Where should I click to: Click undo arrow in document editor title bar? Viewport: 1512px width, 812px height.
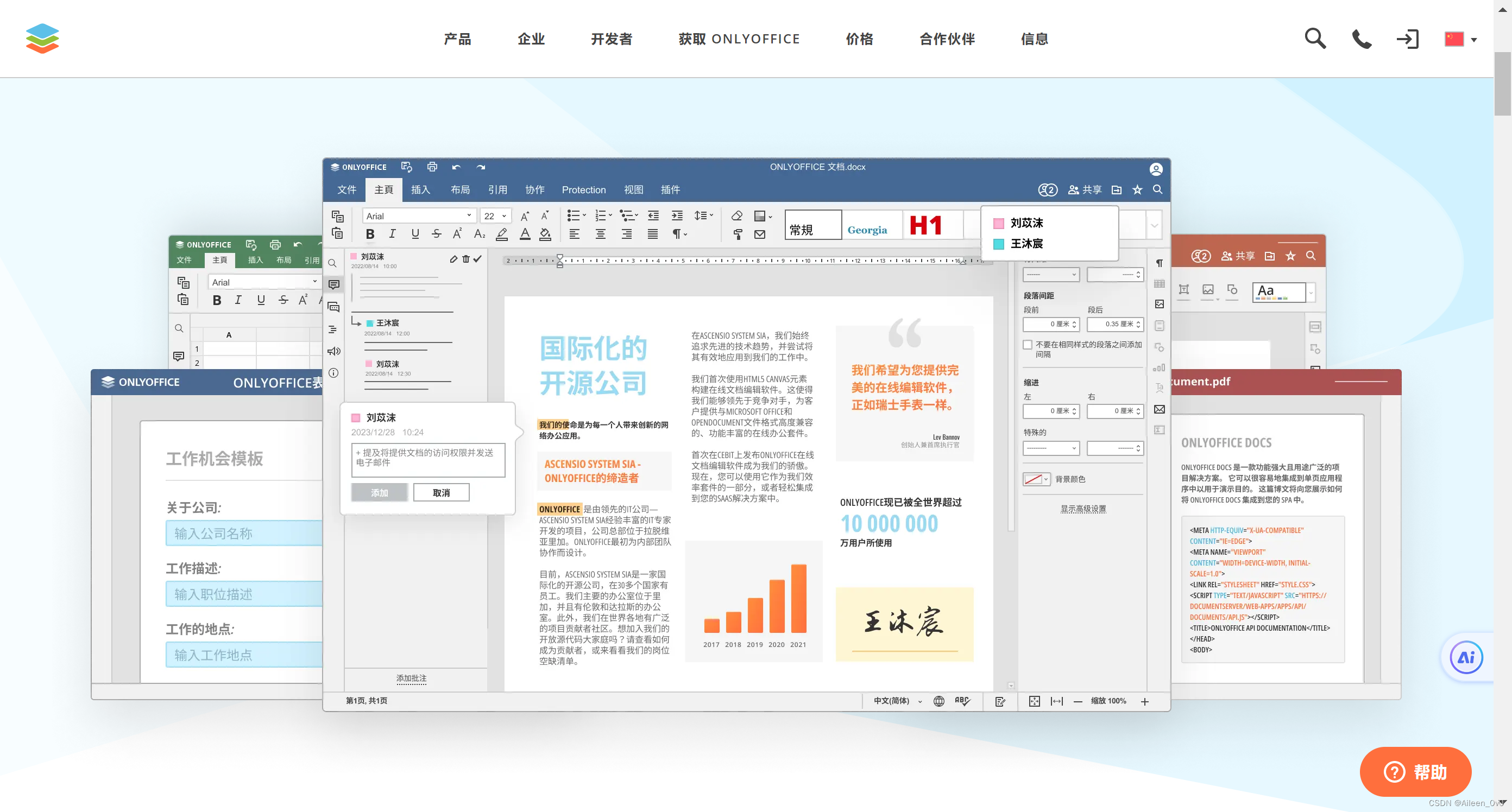click(456, 167)
